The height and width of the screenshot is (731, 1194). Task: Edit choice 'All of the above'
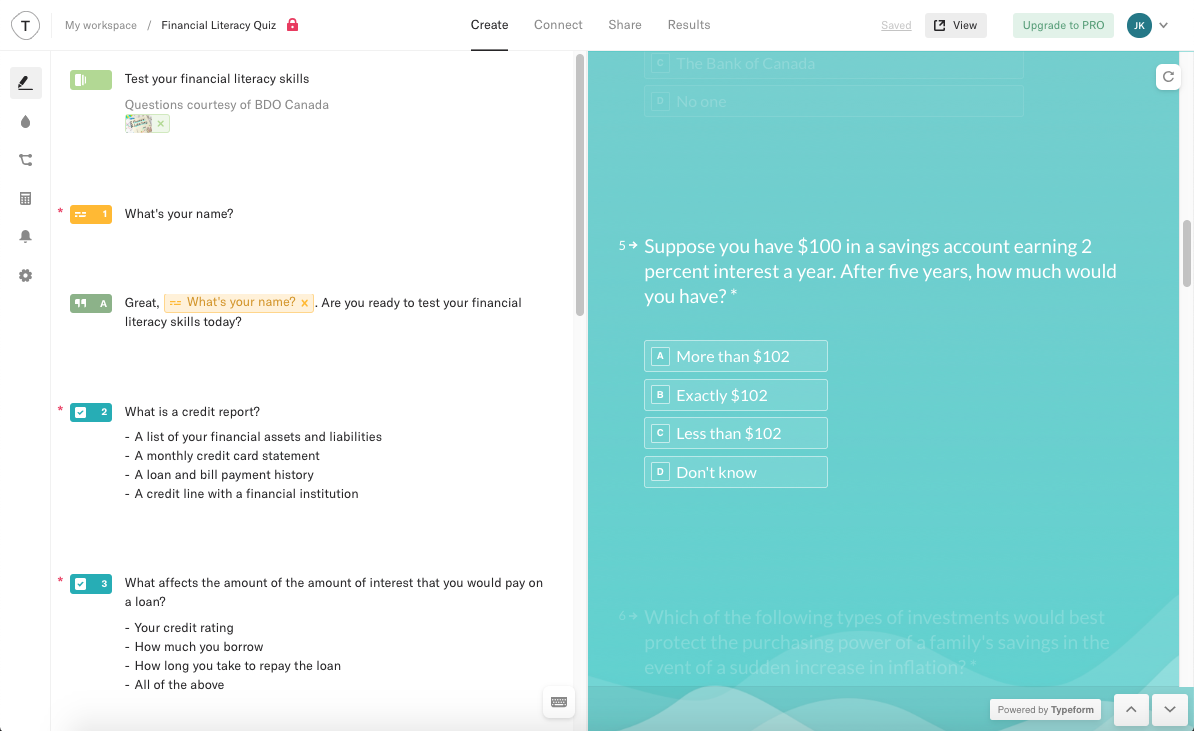[179, 685]
